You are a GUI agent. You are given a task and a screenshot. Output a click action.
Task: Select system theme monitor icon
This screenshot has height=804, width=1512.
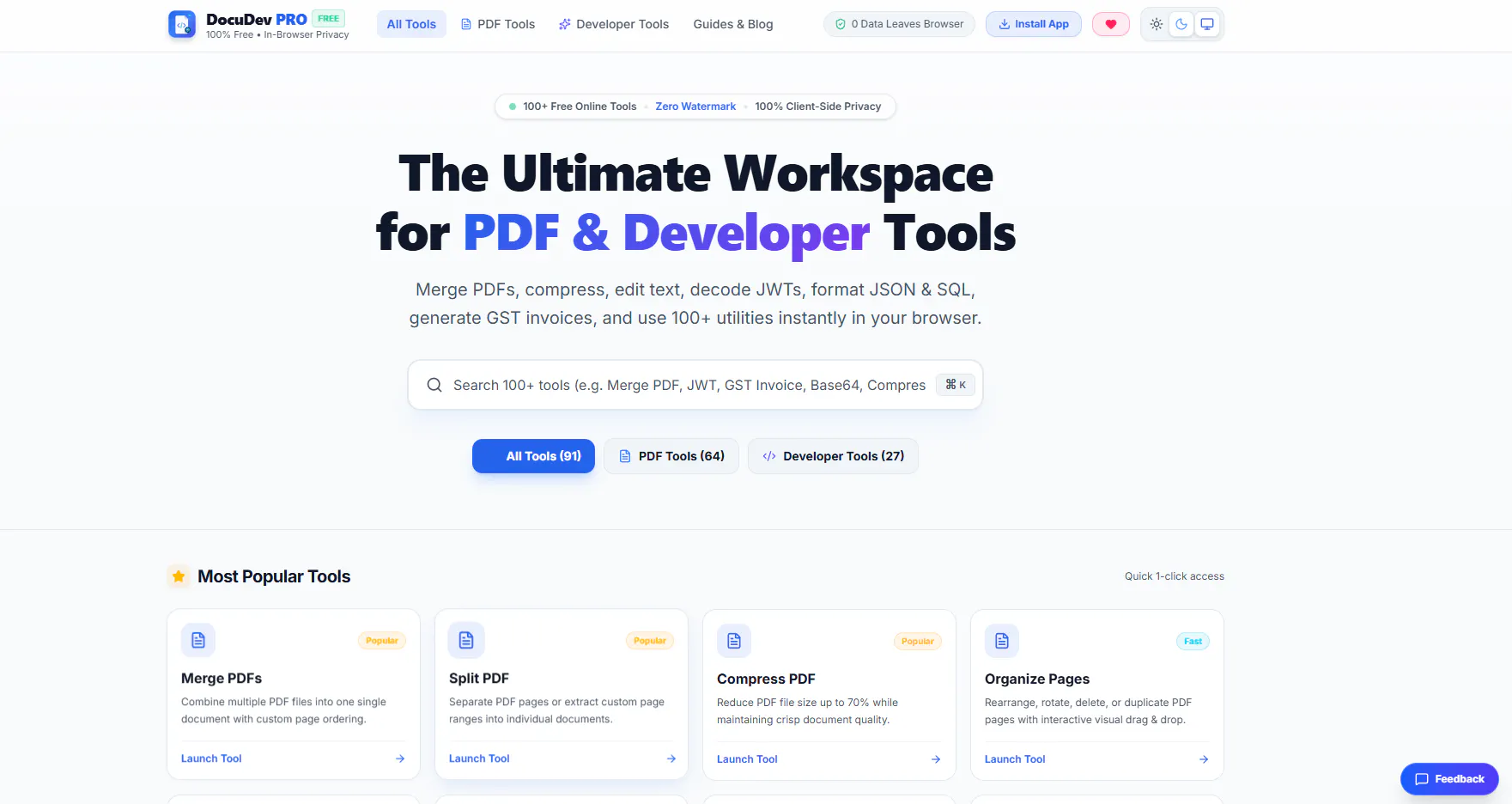point(1207,24)
